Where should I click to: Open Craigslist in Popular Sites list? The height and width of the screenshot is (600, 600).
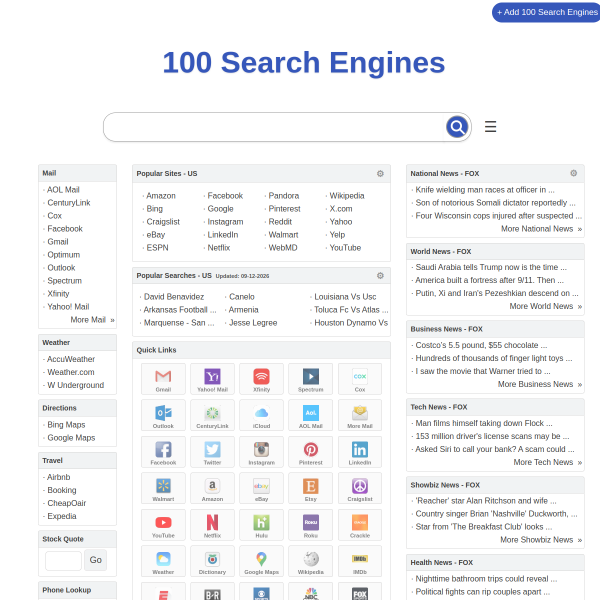click(163, 222)
